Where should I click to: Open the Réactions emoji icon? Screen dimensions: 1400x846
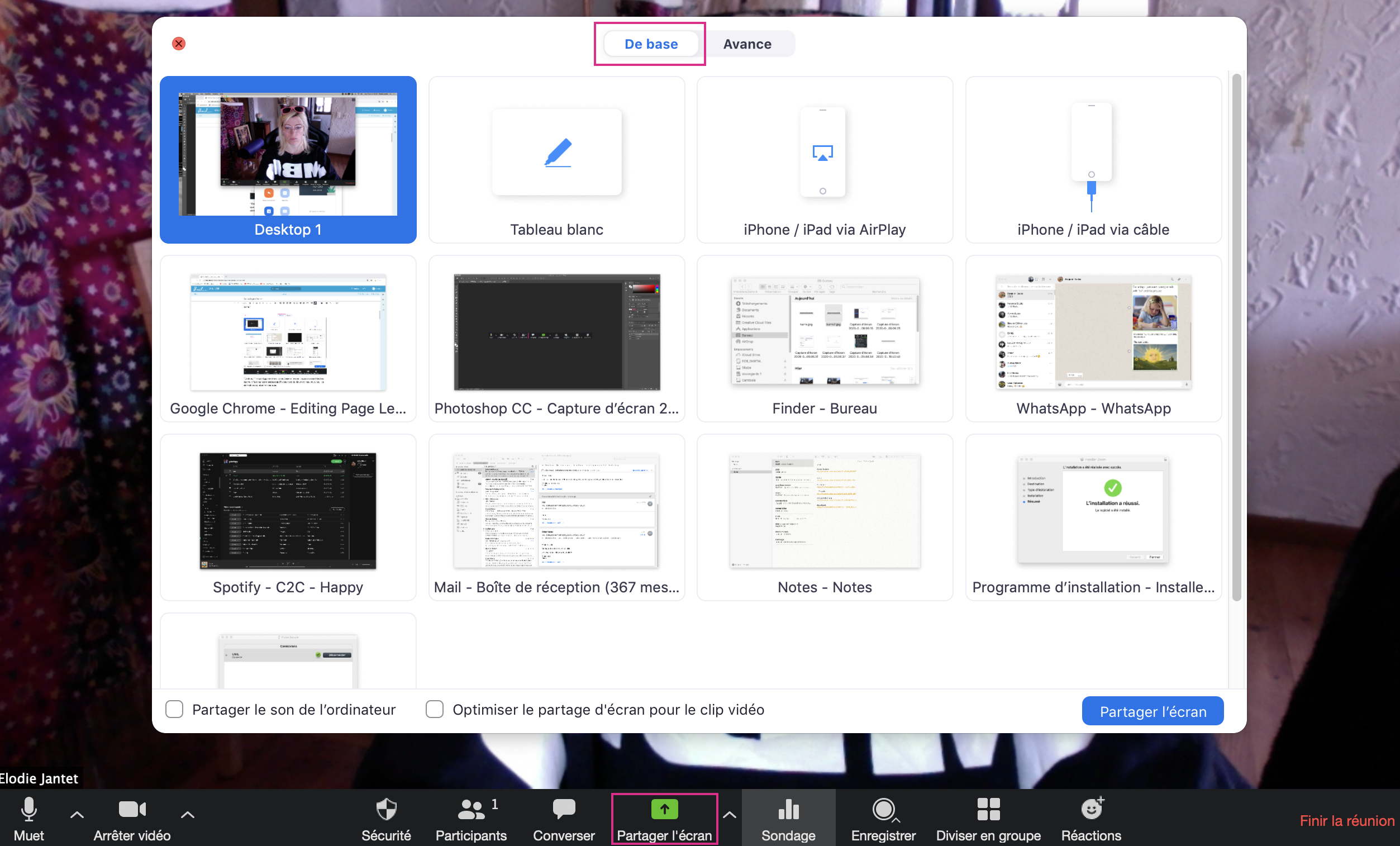pyautogui.click(x=1091, y=810)
